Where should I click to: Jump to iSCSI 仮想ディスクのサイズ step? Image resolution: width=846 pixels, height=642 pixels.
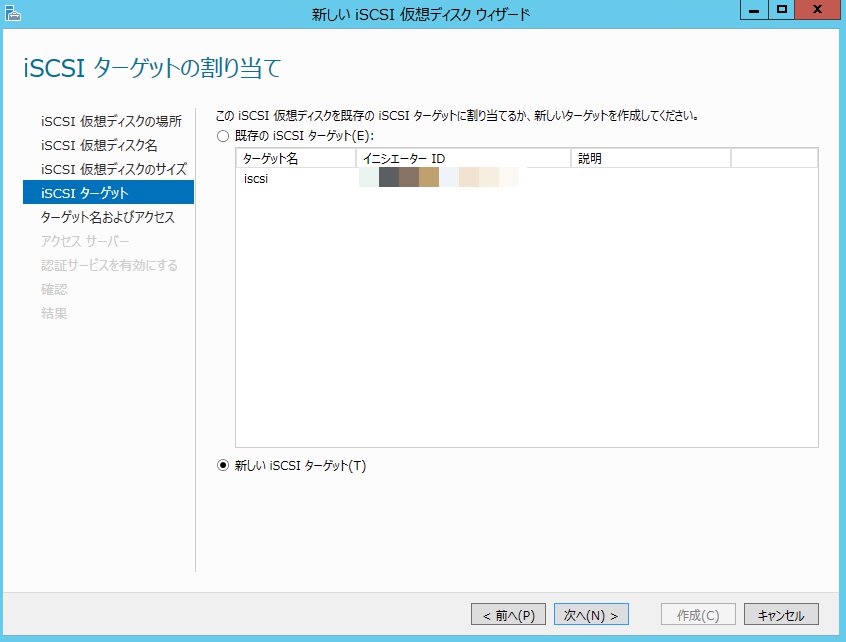click(113, 169)
